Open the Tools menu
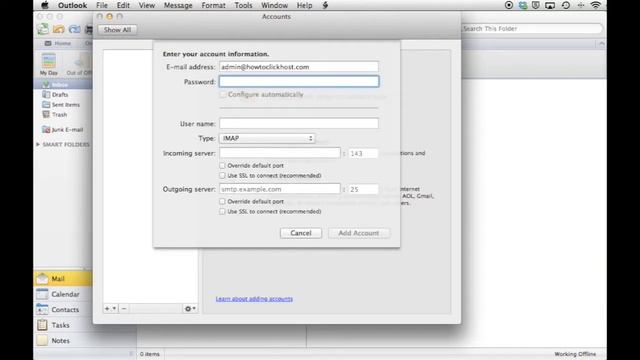Screen dimensions: 640x360 pos(243,5)
